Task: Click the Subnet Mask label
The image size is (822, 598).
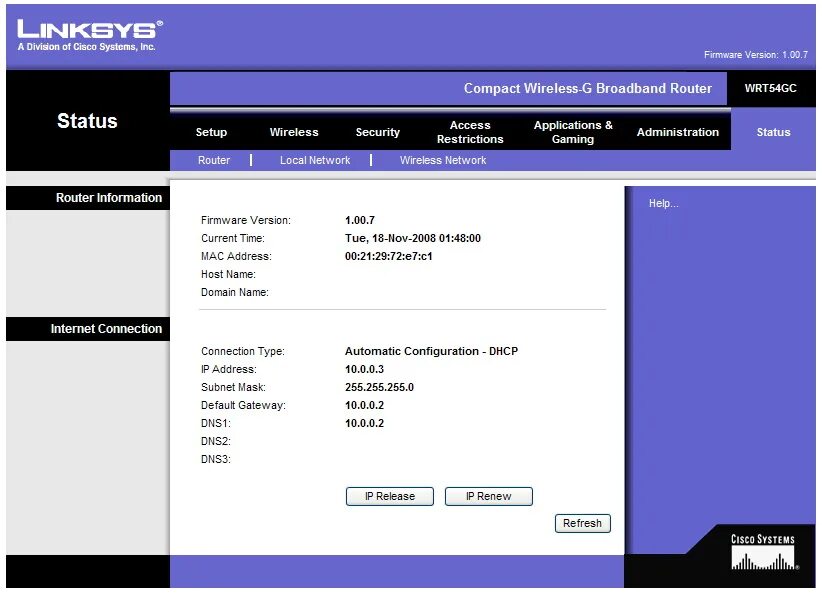Action: (x=233, y=387)
